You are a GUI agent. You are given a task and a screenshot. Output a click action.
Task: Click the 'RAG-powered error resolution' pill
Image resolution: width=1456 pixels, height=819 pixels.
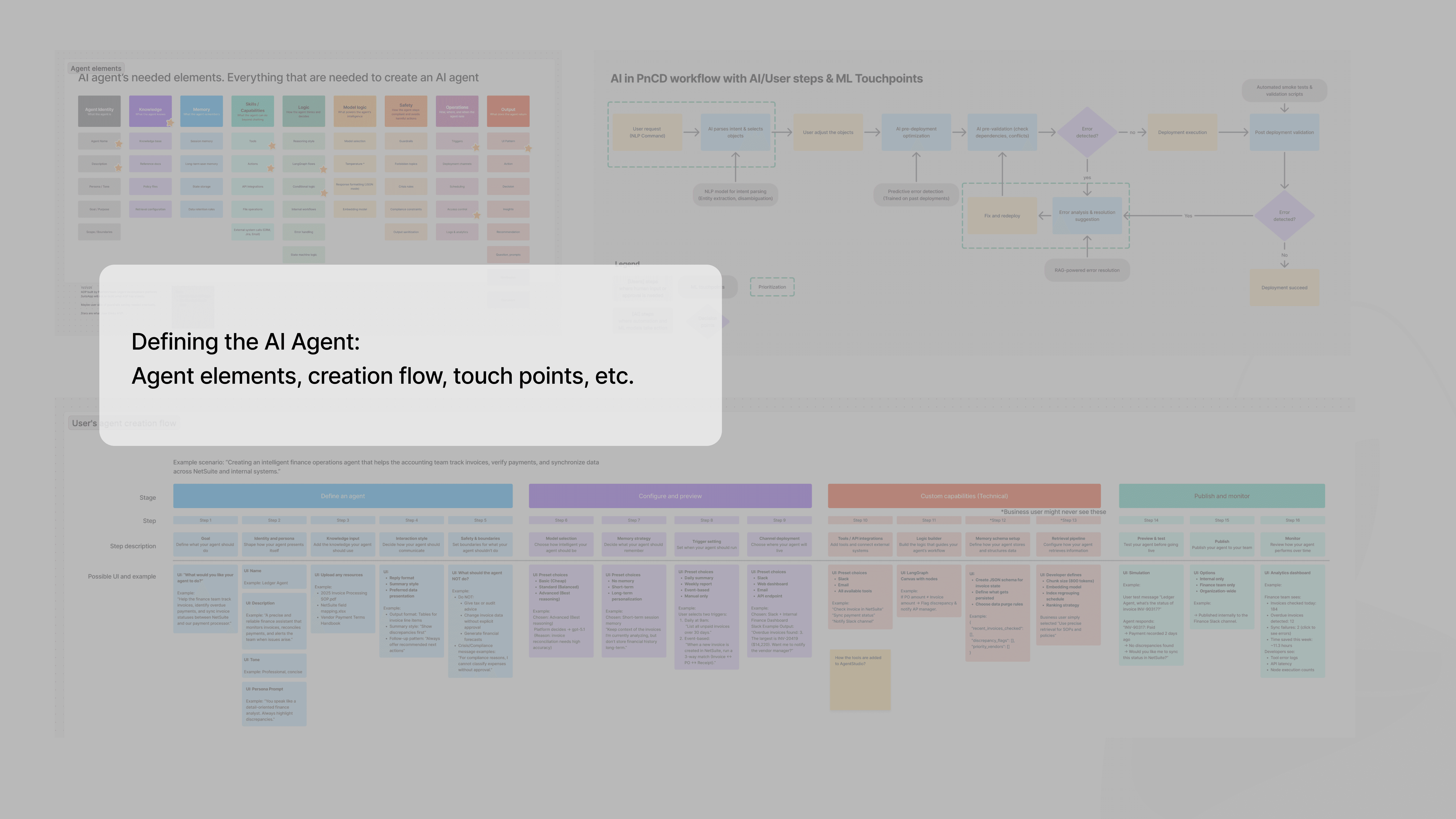(1086, 270)
